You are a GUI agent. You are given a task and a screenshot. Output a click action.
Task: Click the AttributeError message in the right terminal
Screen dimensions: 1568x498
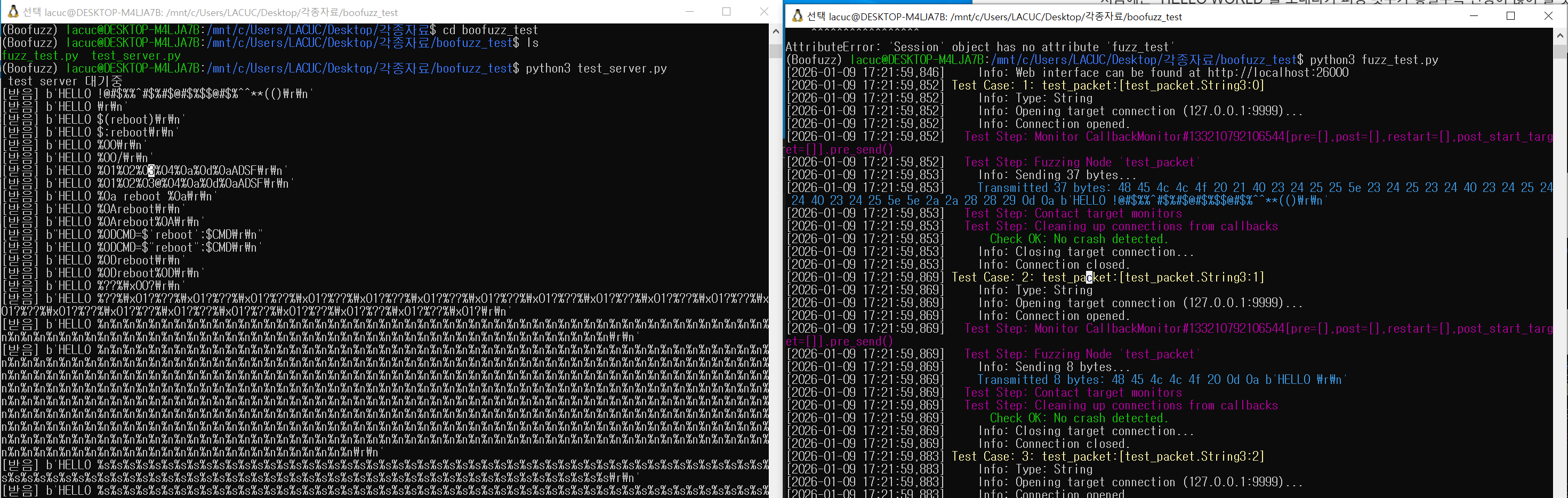point(980,47)
